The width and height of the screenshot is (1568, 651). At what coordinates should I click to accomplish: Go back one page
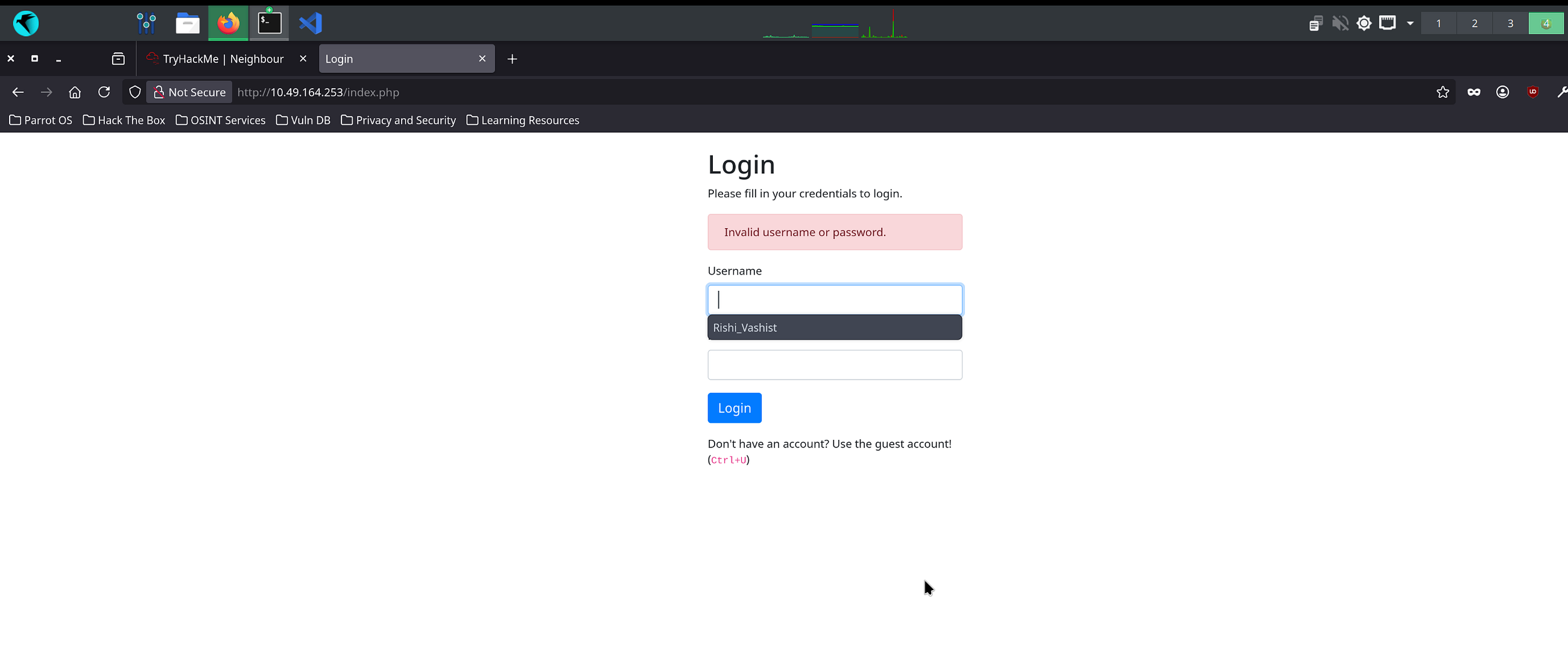(x=17, y=92)
